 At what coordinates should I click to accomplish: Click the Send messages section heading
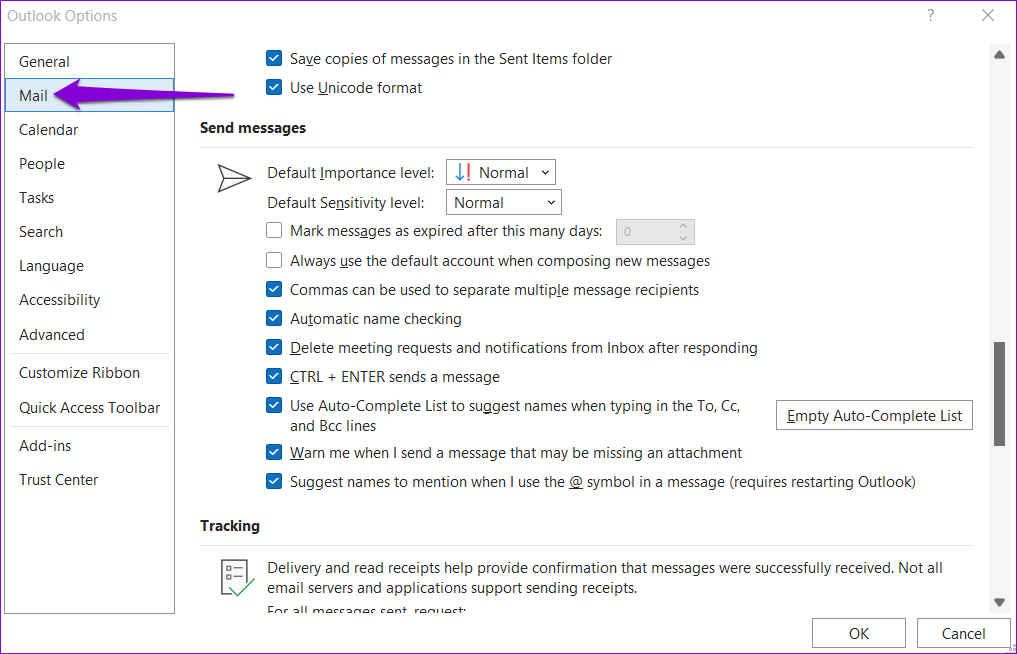(x=253, y=128)
